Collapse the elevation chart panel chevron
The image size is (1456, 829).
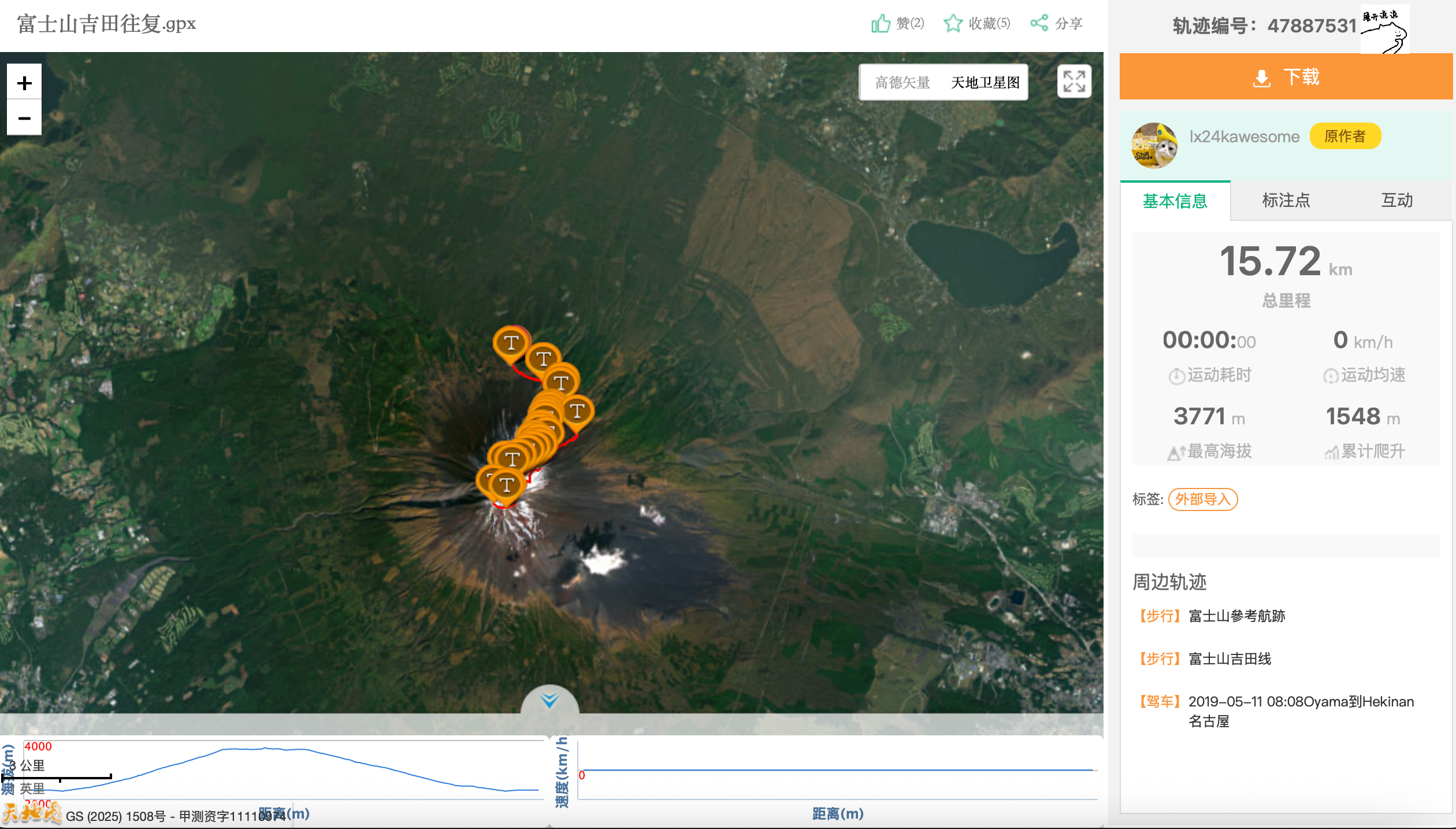point(549,701)
